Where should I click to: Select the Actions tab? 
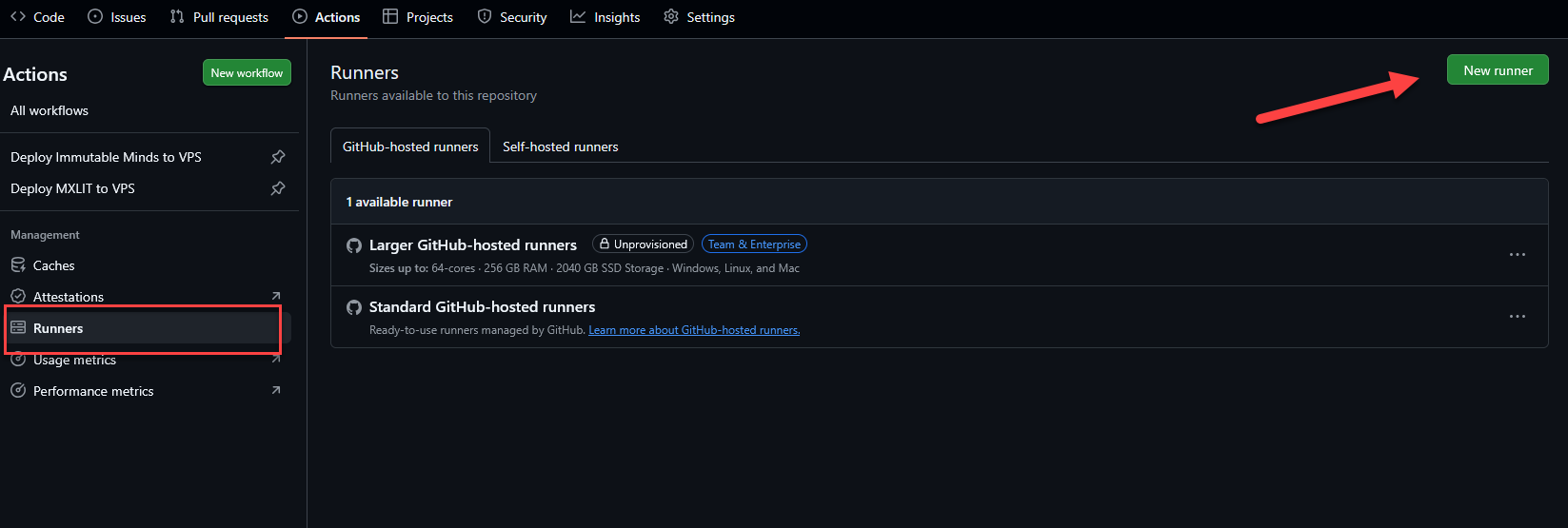[327, 17]
